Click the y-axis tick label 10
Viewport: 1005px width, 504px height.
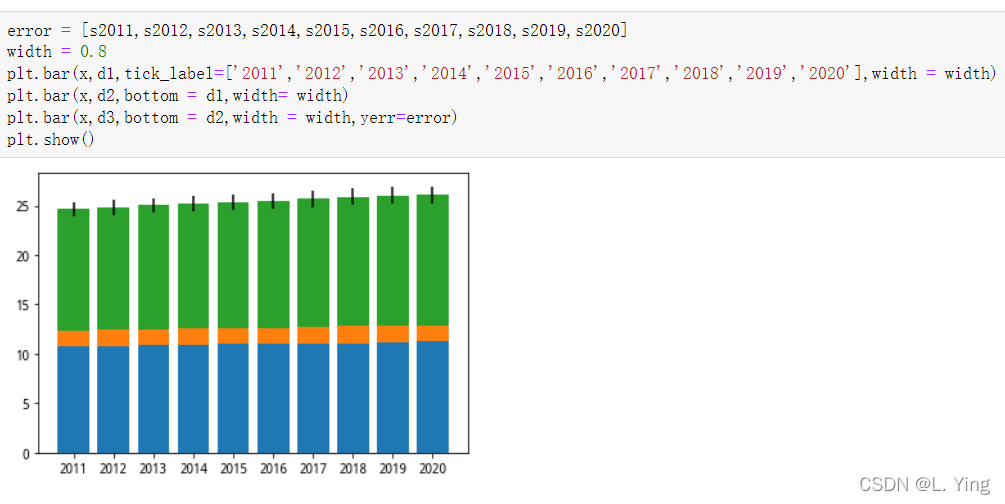[x=22, y=355]
